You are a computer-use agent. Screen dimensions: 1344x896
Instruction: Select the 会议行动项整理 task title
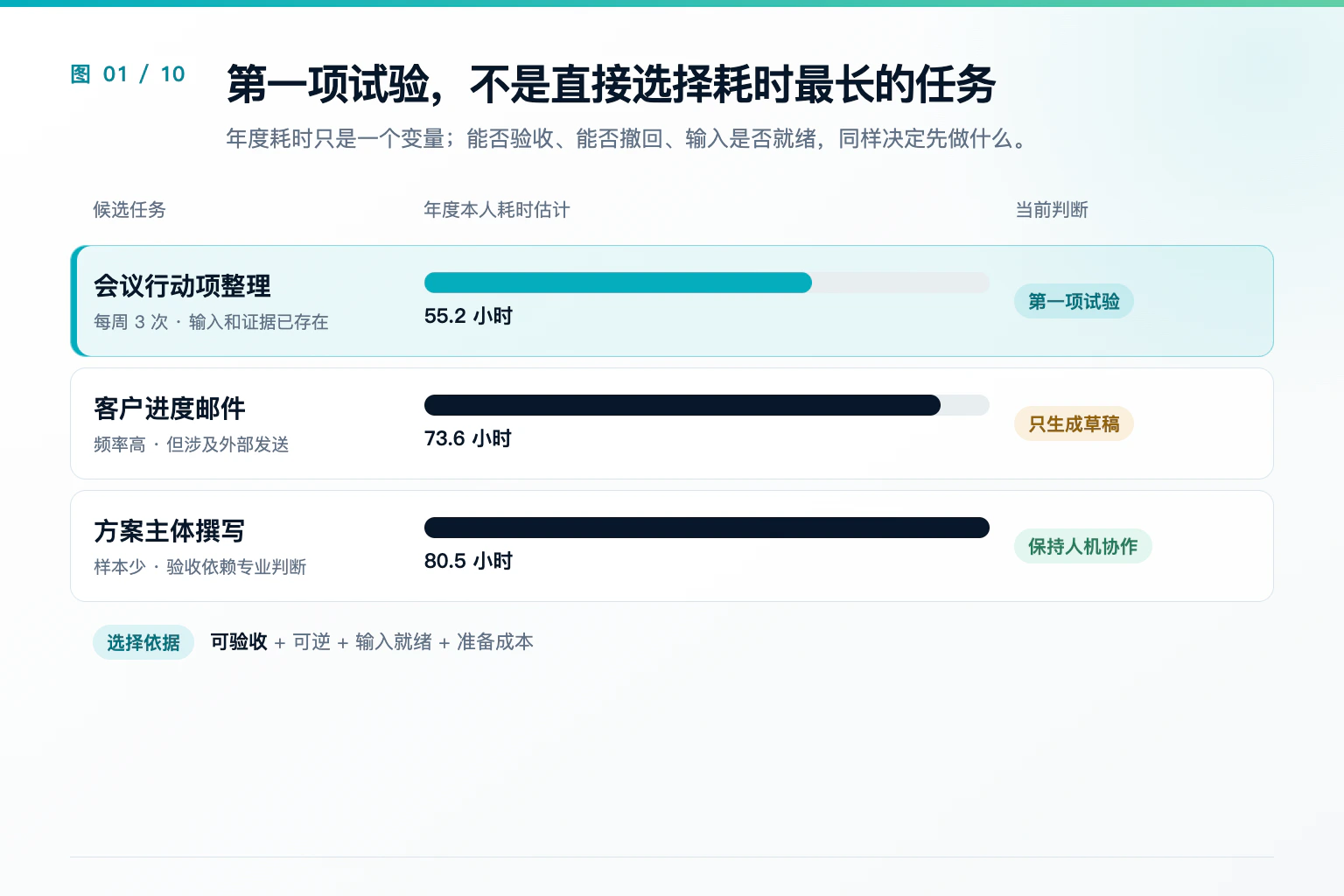pyautogui.click(x=182, y=286)
